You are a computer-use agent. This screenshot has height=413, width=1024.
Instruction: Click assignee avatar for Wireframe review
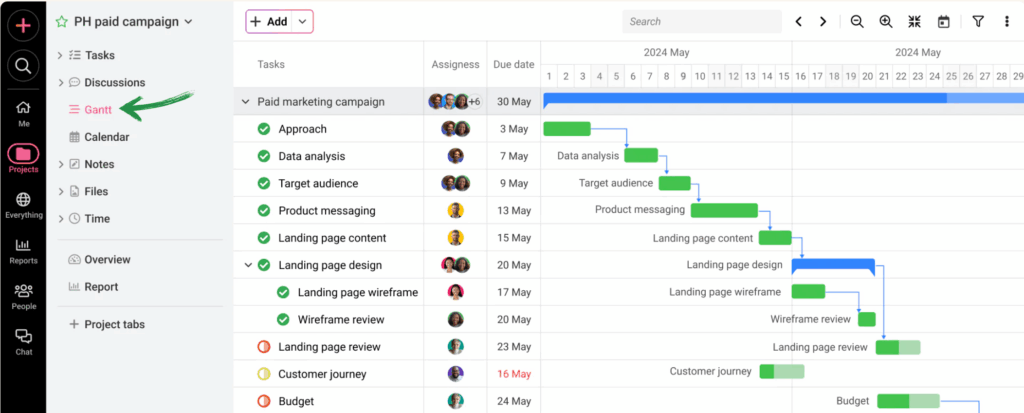(x=455, y=320)
